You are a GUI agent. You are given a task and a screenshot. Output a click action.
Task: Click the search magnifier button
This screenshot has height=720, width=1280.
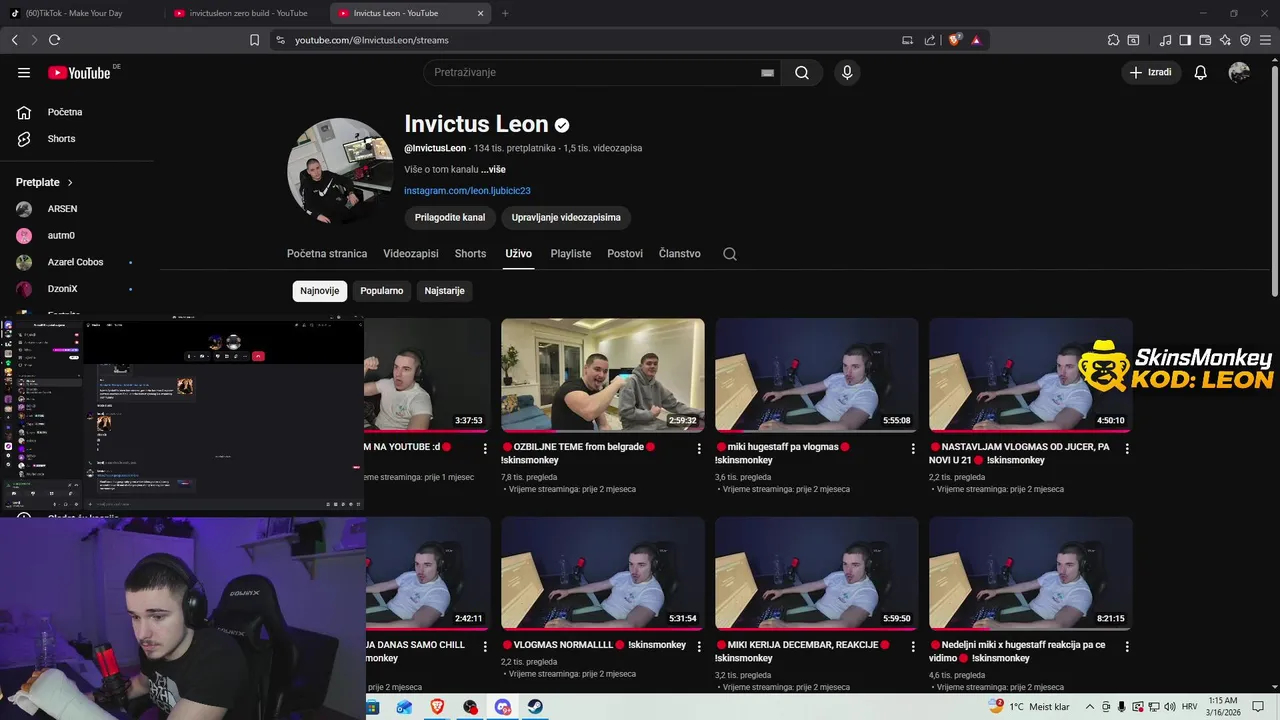click(x=802, y=72)
